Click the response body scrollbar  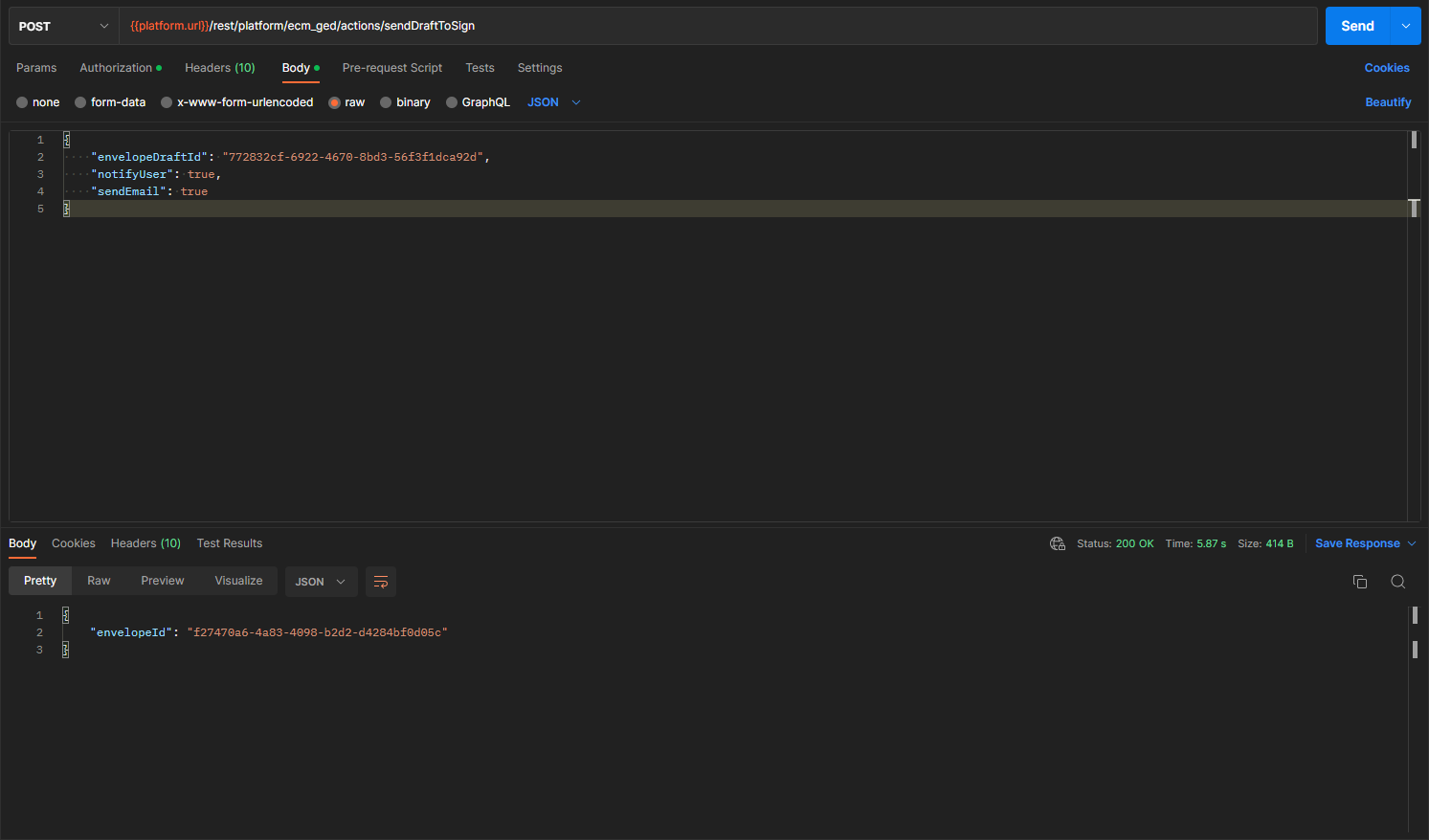1415,718
